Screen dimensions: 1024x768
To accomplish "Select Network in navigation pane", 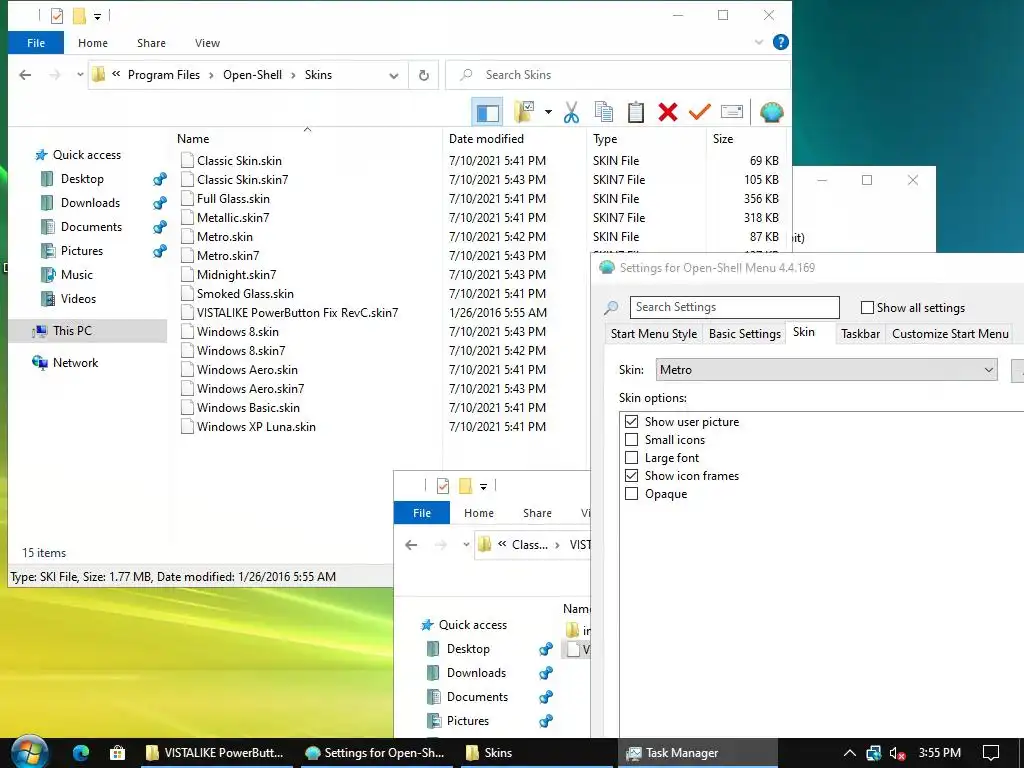I will 75,363.
